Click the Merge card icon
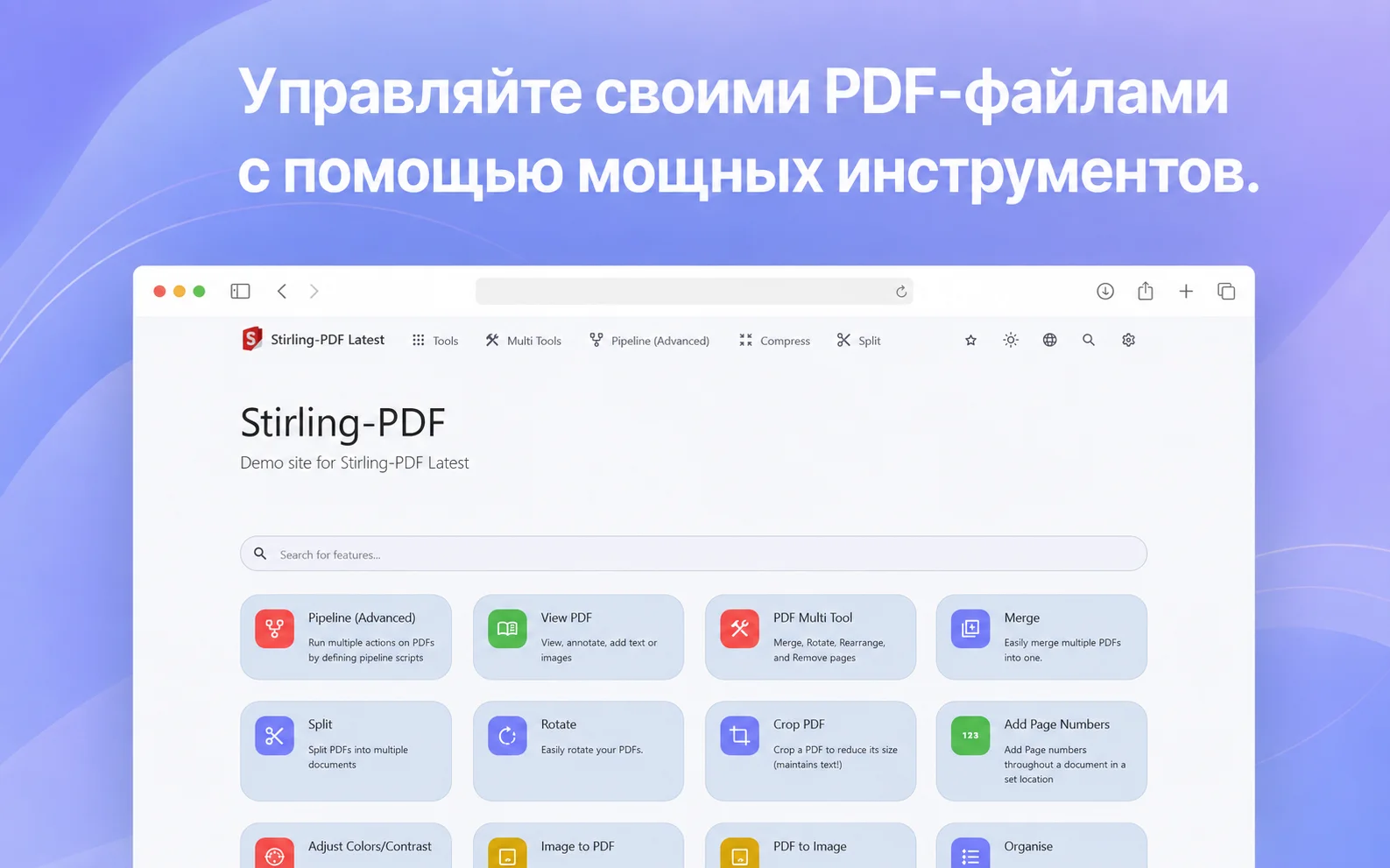 (x=970, y=629)
